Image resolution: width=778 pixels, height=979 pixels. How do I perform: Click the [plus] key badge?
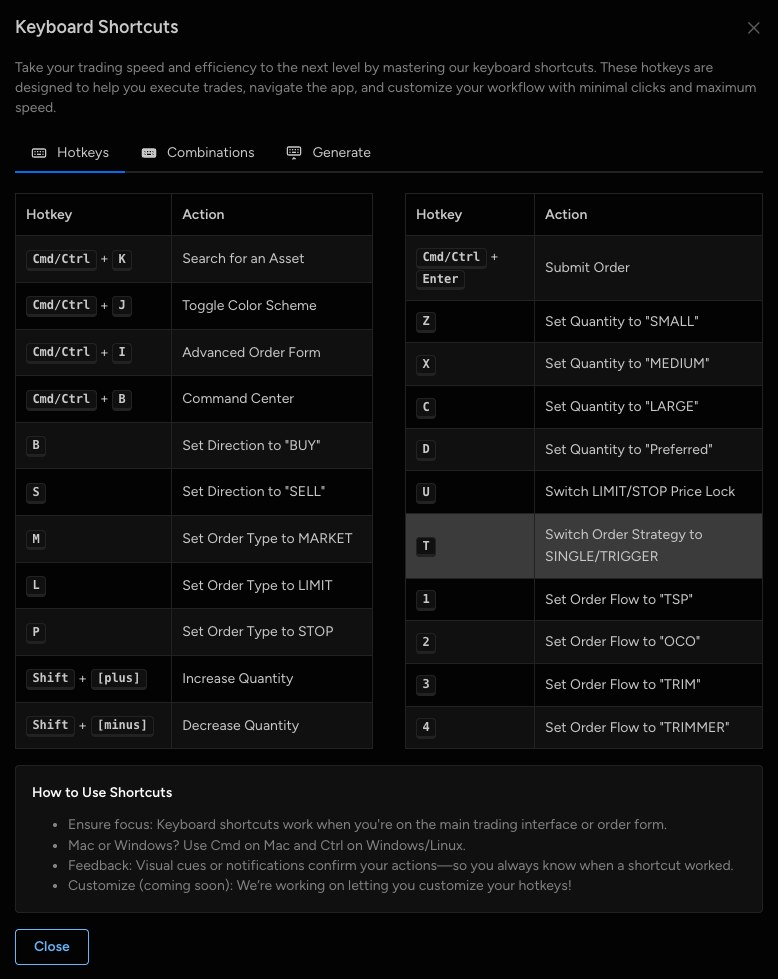point(118,679)
